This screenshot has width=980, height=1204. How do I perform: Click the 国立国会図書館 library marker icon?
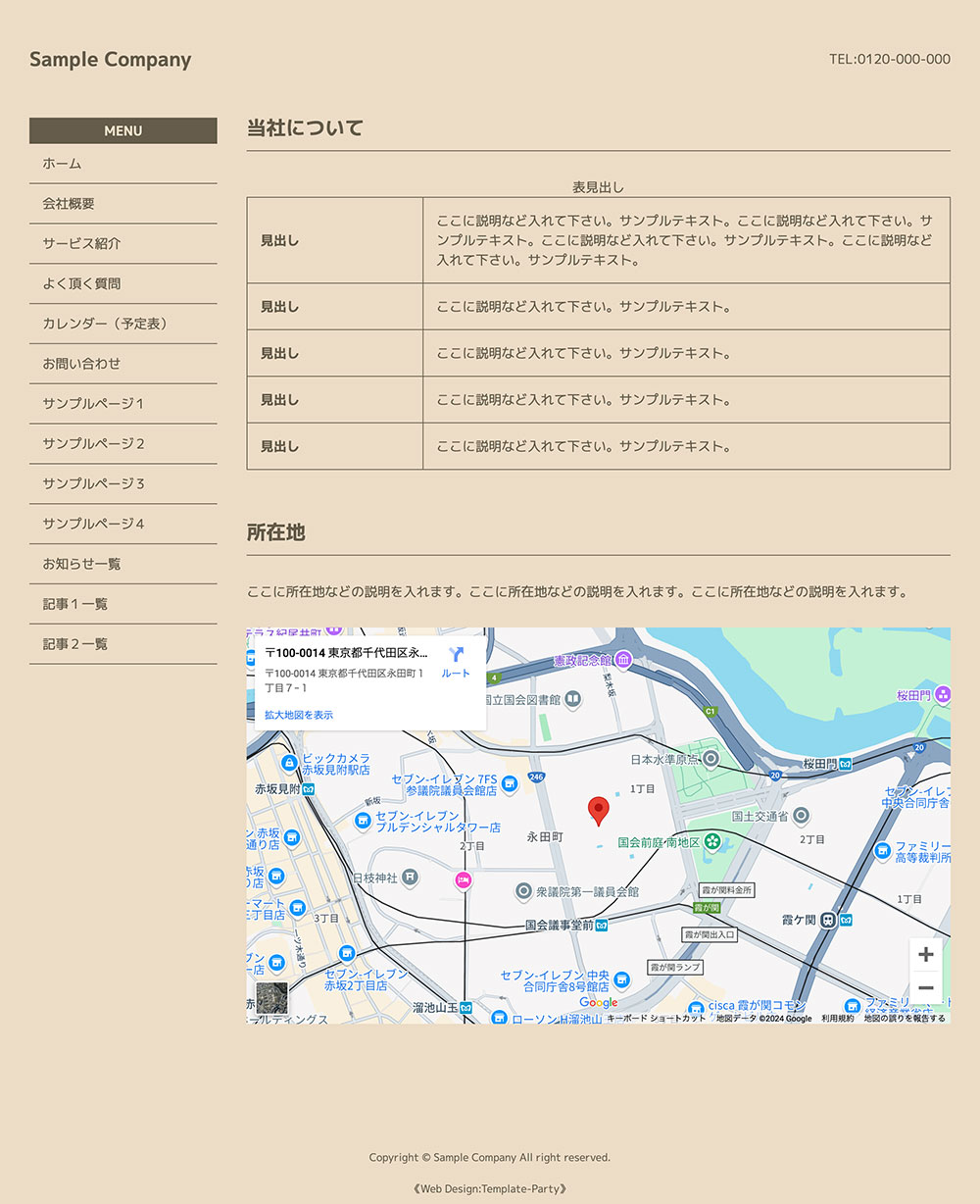click(573, 699)
